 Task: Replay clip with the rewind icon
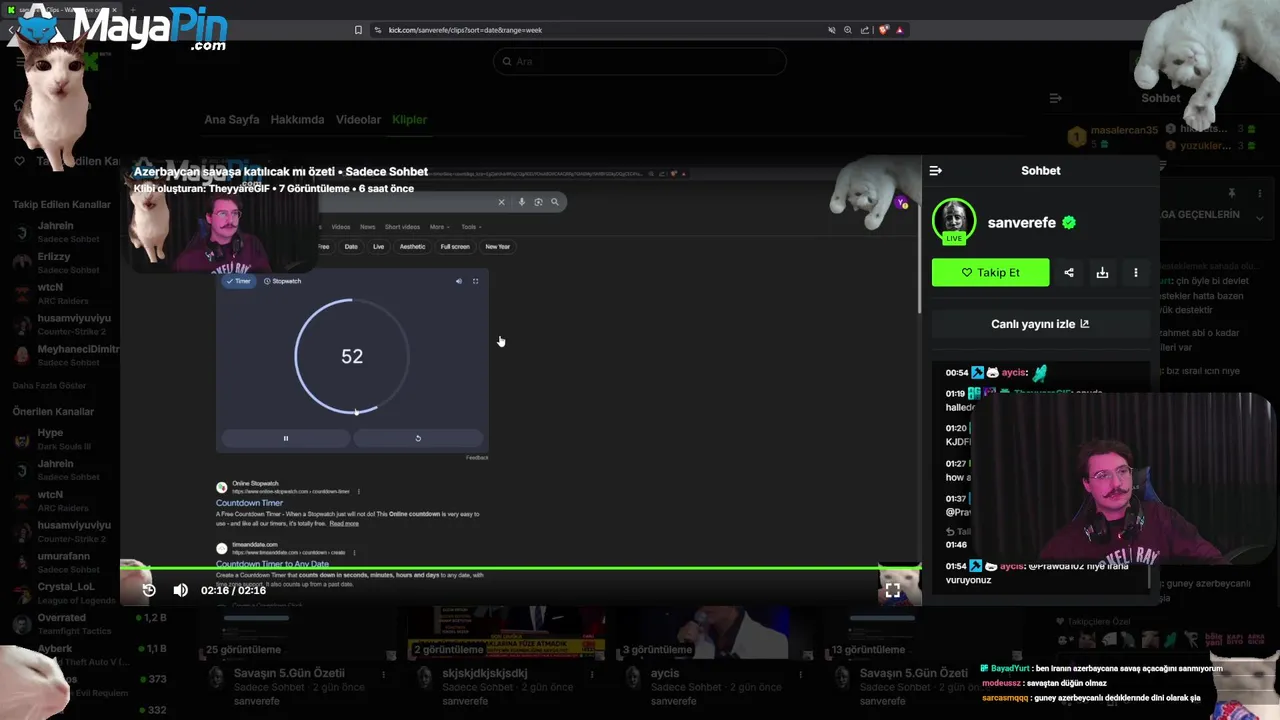pyautogui.click(x=149, y=590)
